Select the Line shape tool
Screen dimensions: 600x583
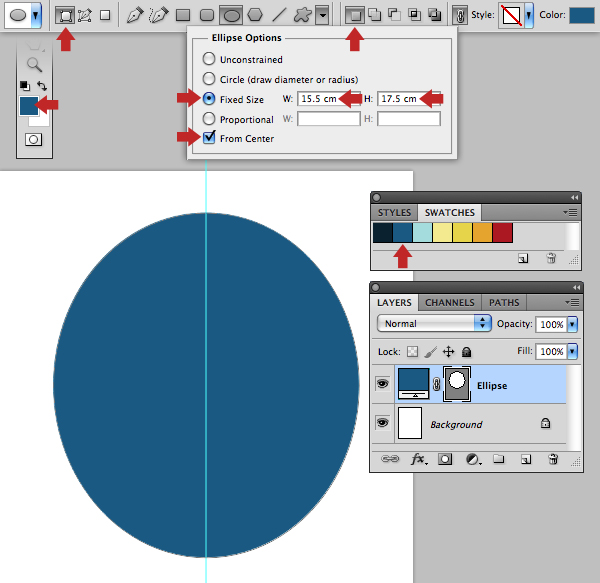click(x=279, y=15)
